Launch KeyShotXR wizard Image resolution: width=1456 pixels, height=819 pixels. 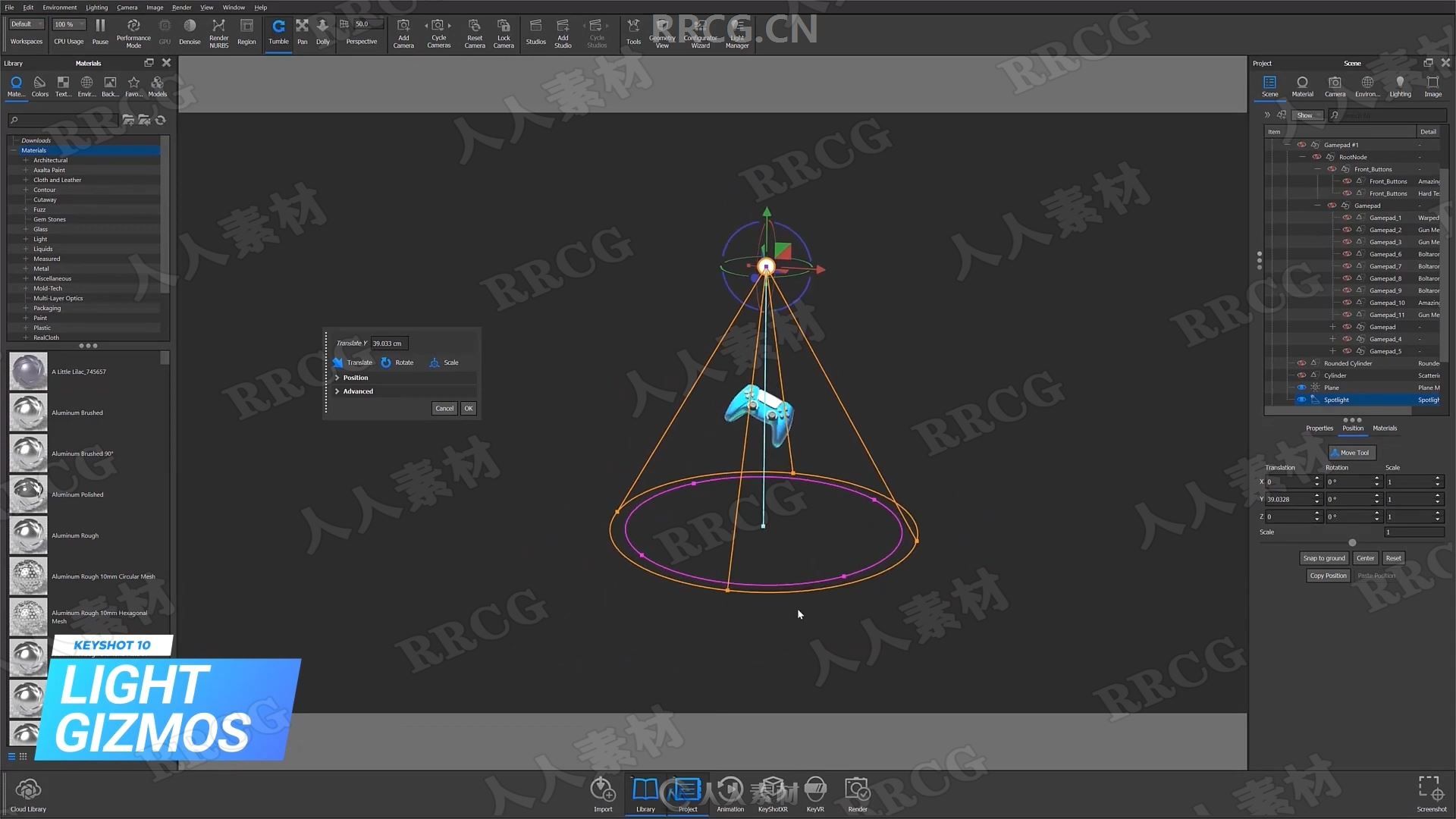[773, 795]
